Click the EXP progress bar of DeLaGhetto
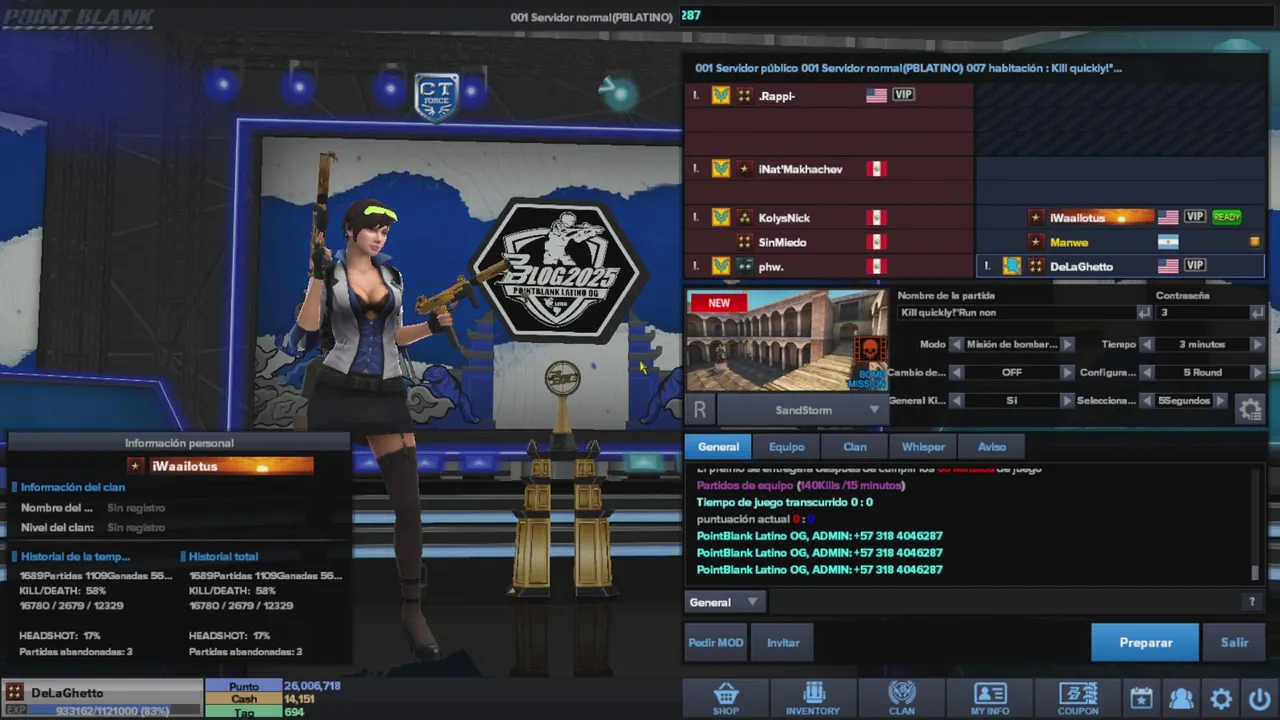This screenshot has width=1280, height=720. click(115, 710)
